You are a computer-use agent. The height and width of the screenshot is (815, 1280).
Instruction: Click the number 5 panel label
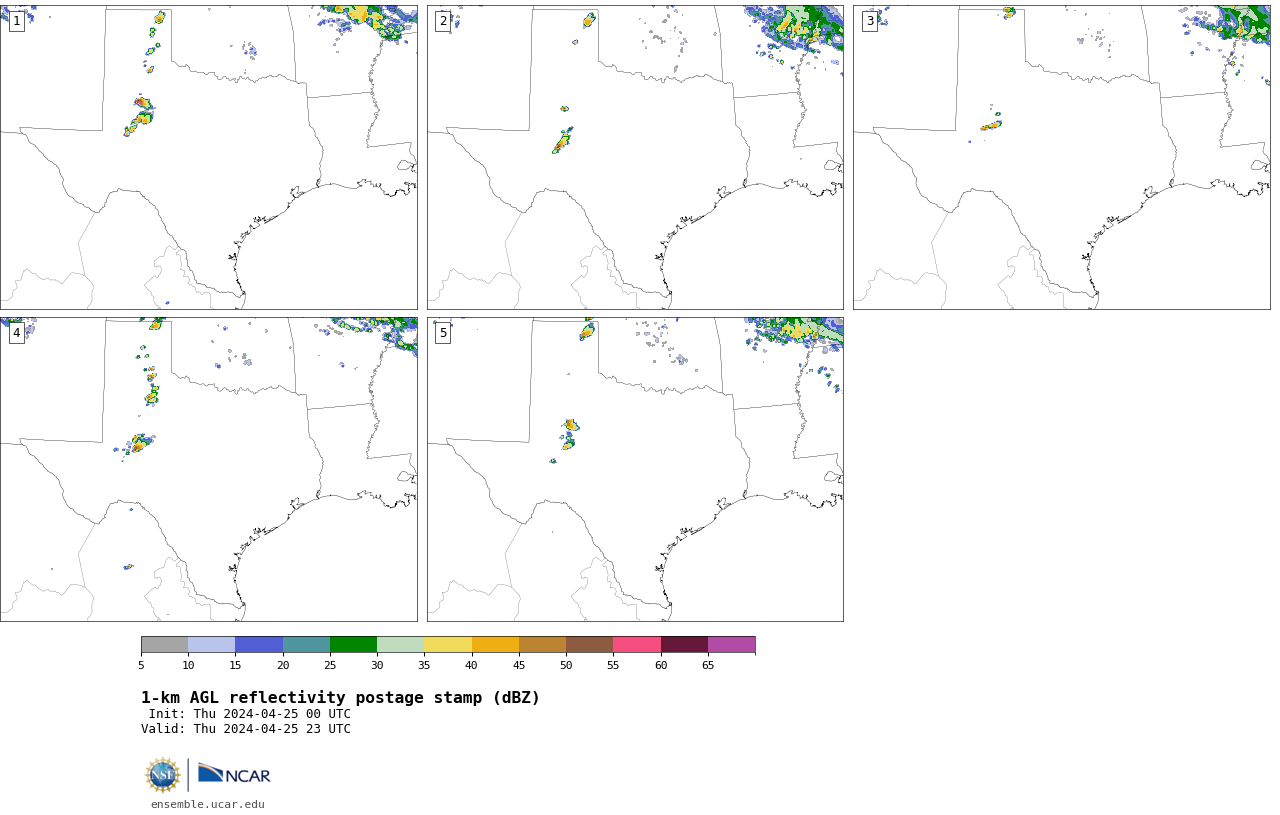(443, 333)
